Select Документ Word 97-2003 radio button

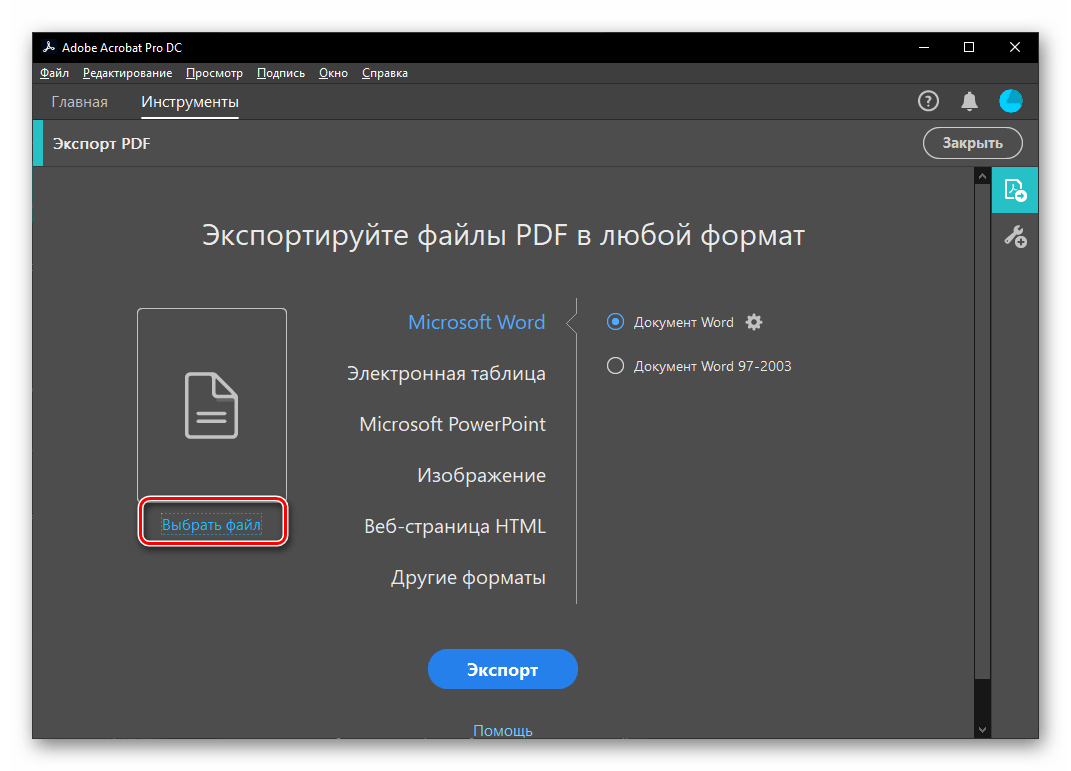[615, 366]
